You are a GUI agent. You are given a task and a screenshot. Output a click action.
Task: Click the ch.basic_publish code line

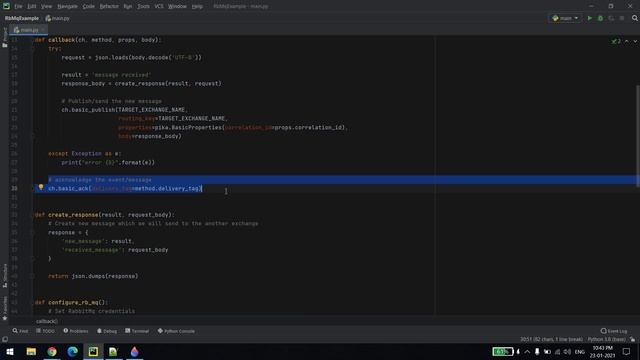point(124,110)
